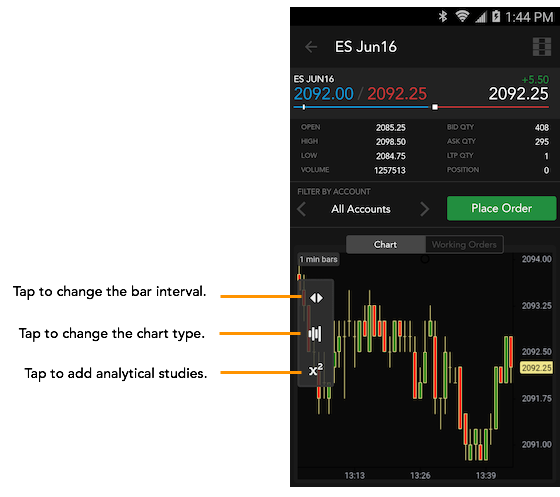
Task: Switch to the Chart tab
Action: (x=386, y=245)
